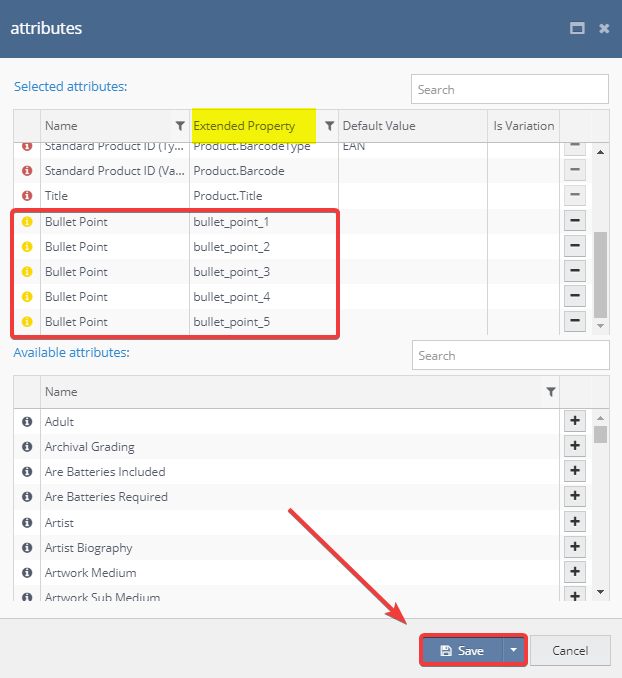Click scroll-up arrow of Selected attributes list
622x678 pixels.
[600, 152]
